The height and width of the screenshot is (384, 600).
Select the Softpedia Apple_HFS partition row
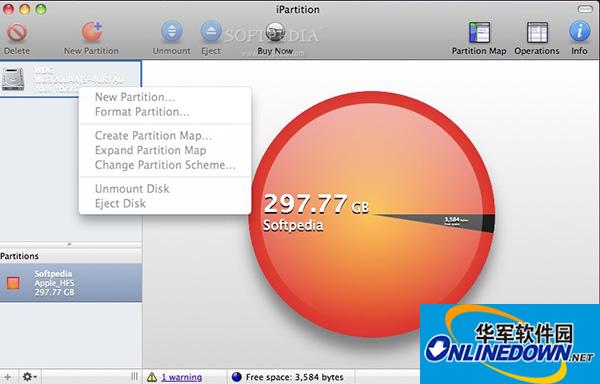[x=71, y=283]
